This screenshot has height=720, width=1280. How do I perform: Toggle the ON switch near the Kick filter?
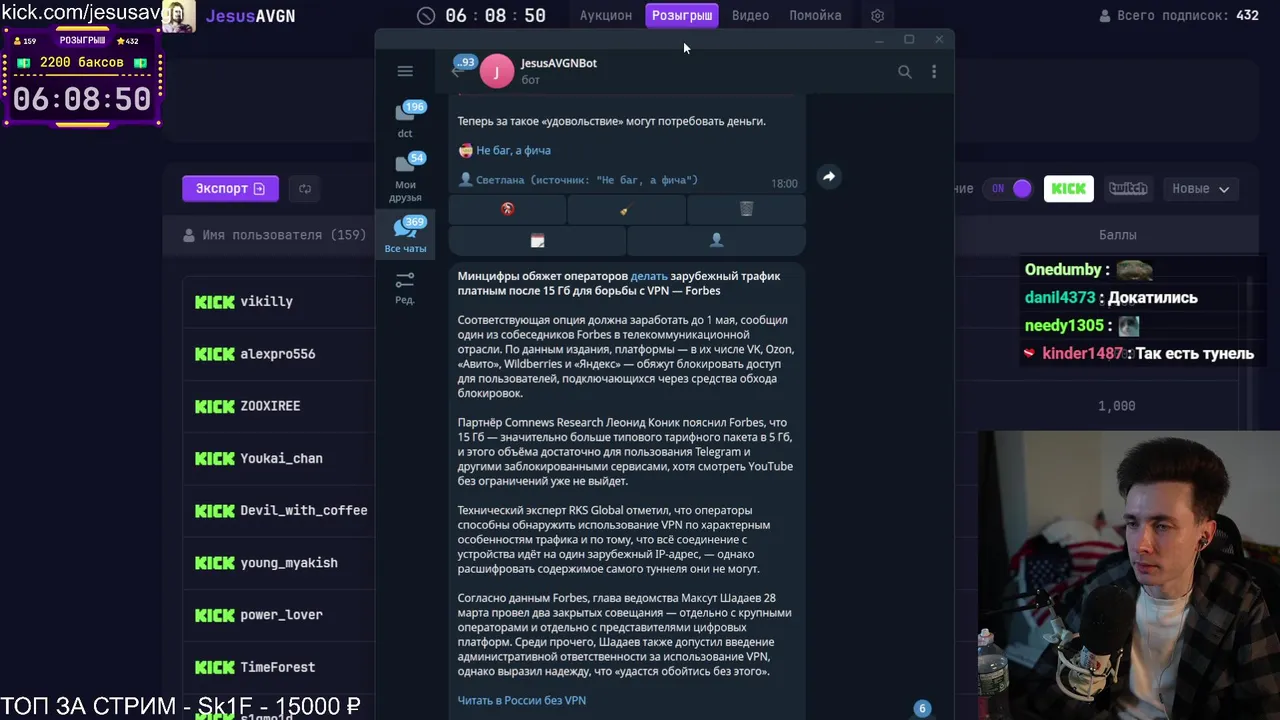tap(1007, 188)
